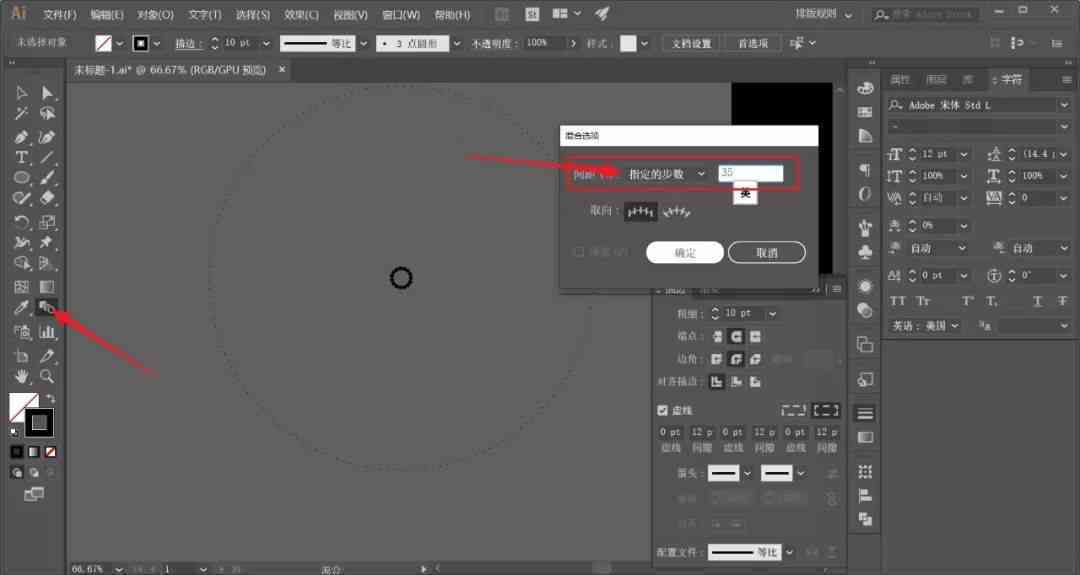The height and width of the screenshot is (575, 1080).
Task: Click the Stroke label link in control bar
Action: pyautogui.click(x=187, y=43)
